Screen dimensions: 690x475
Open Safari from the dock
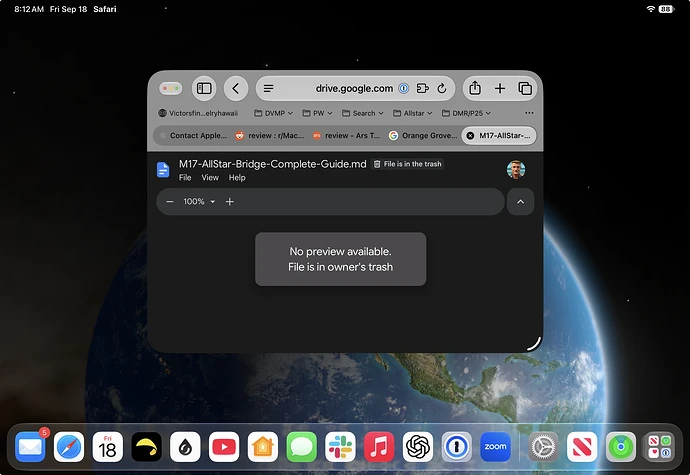[69, 447]
